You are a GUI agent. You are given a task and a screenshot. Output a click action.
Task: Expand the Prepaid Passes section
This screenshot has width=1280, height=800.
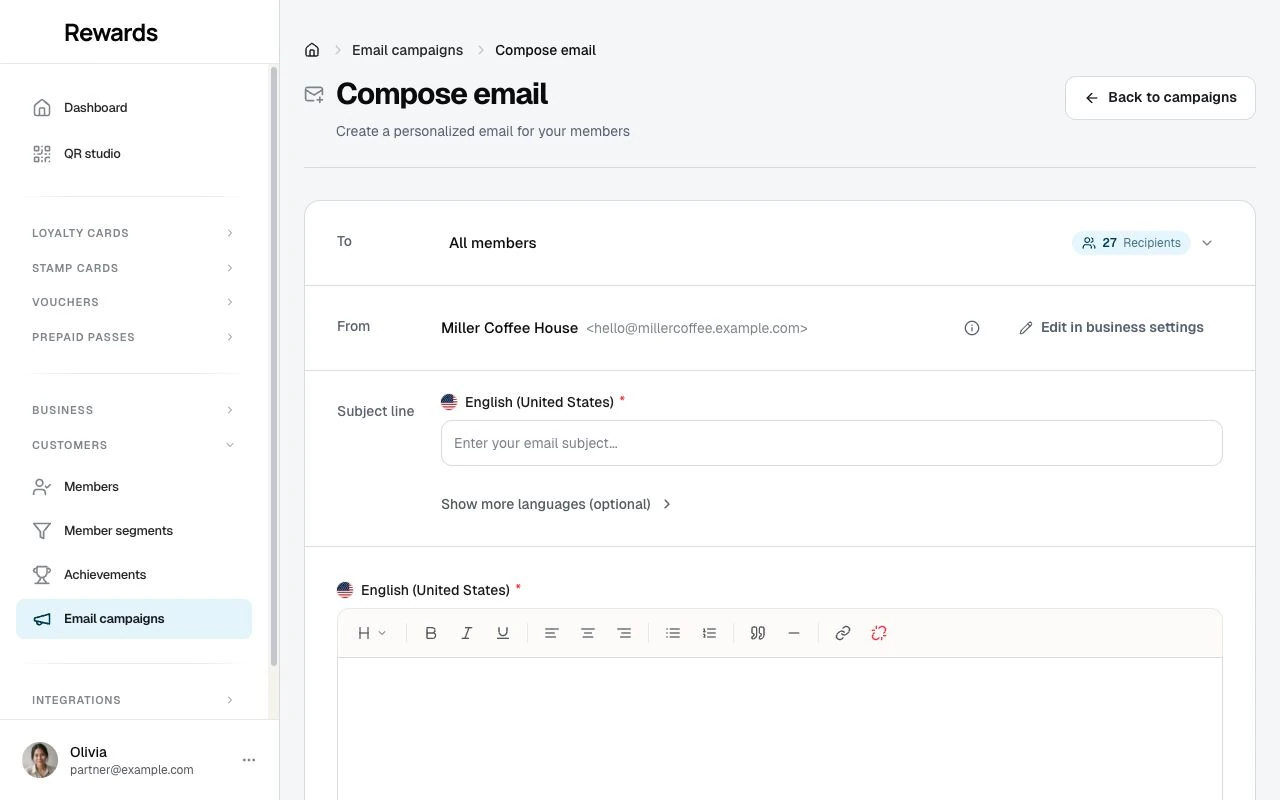point(133,337)
